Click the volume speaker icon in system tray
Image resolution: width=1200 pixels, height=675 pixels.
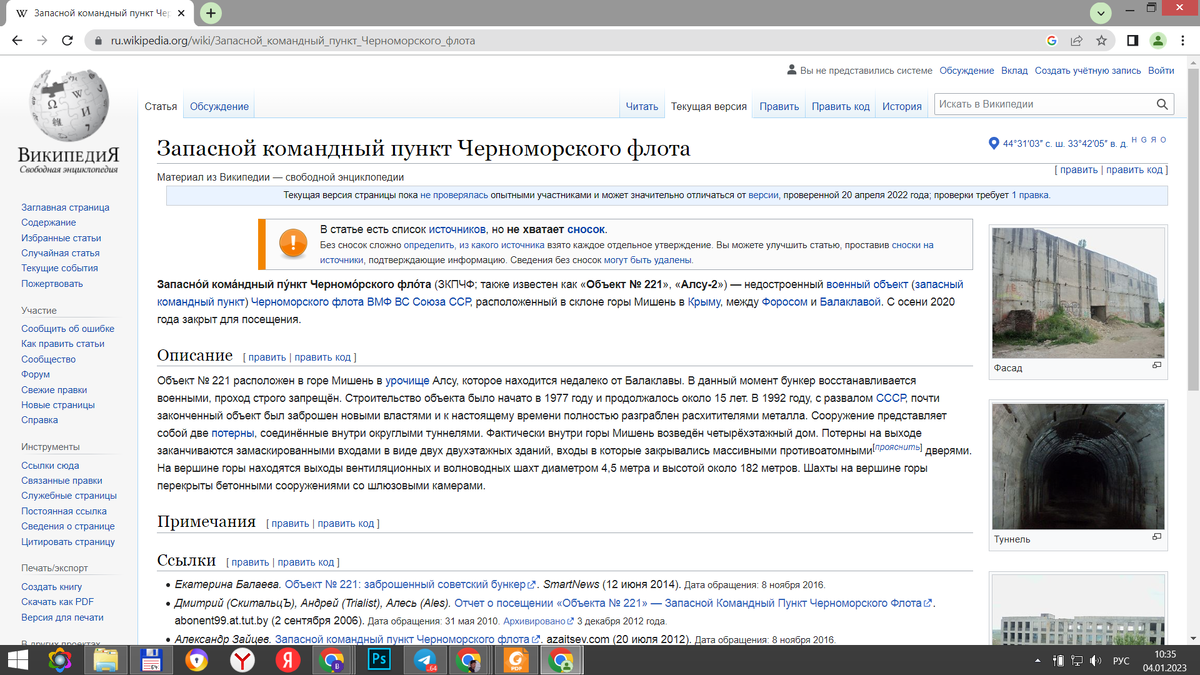1095,660
